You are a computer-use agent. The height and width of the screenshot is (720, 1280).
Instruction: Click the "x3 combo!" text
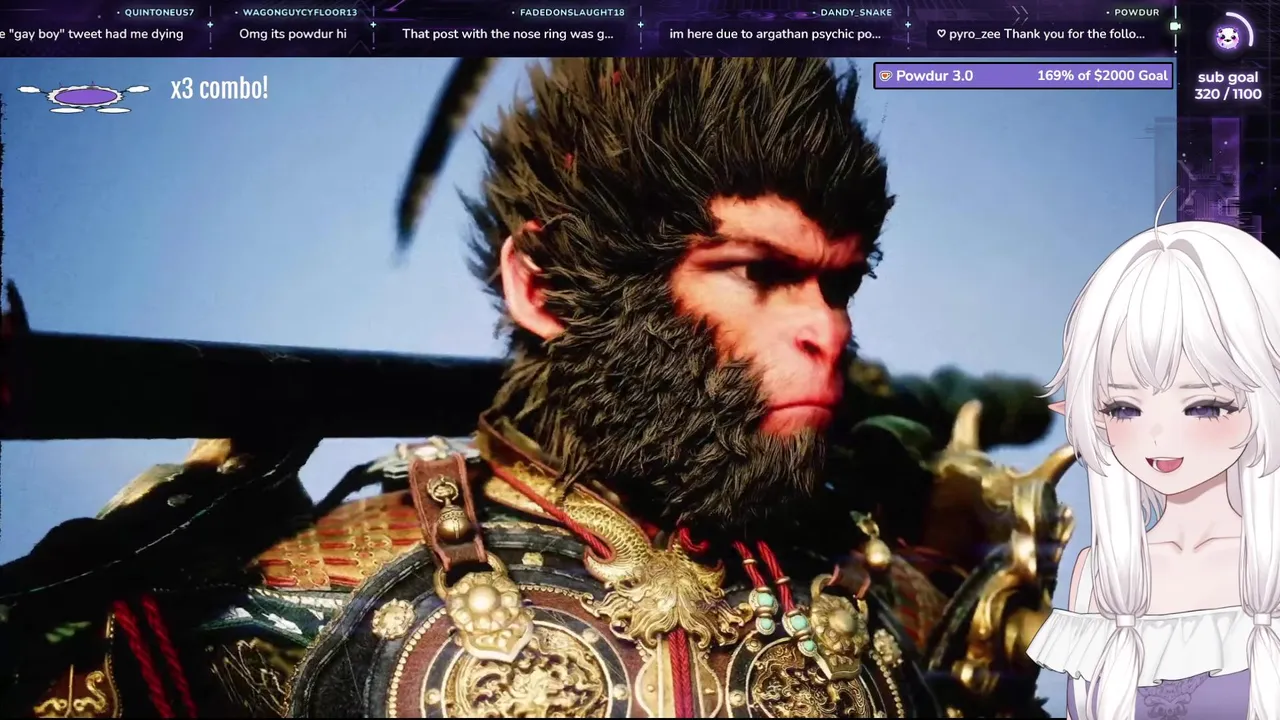click(219, 88)
